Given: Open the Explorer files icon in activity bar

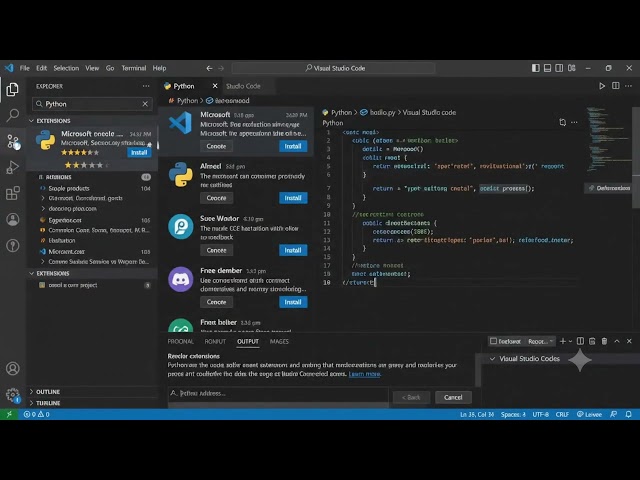Looking at the screenshot, I should pos(12,89).
